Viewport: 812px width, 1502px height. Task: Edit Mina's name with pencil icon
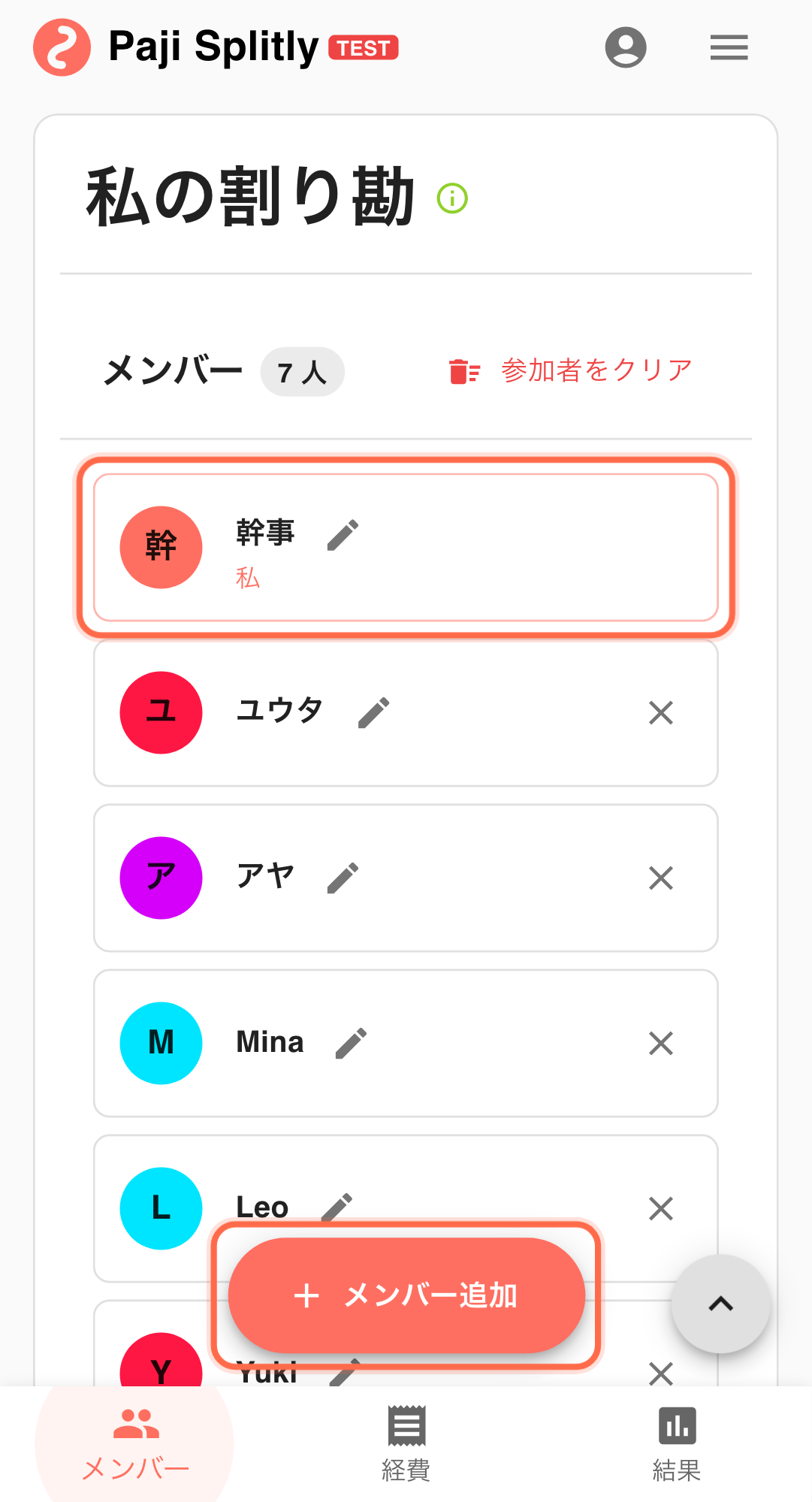[351, 1043]
